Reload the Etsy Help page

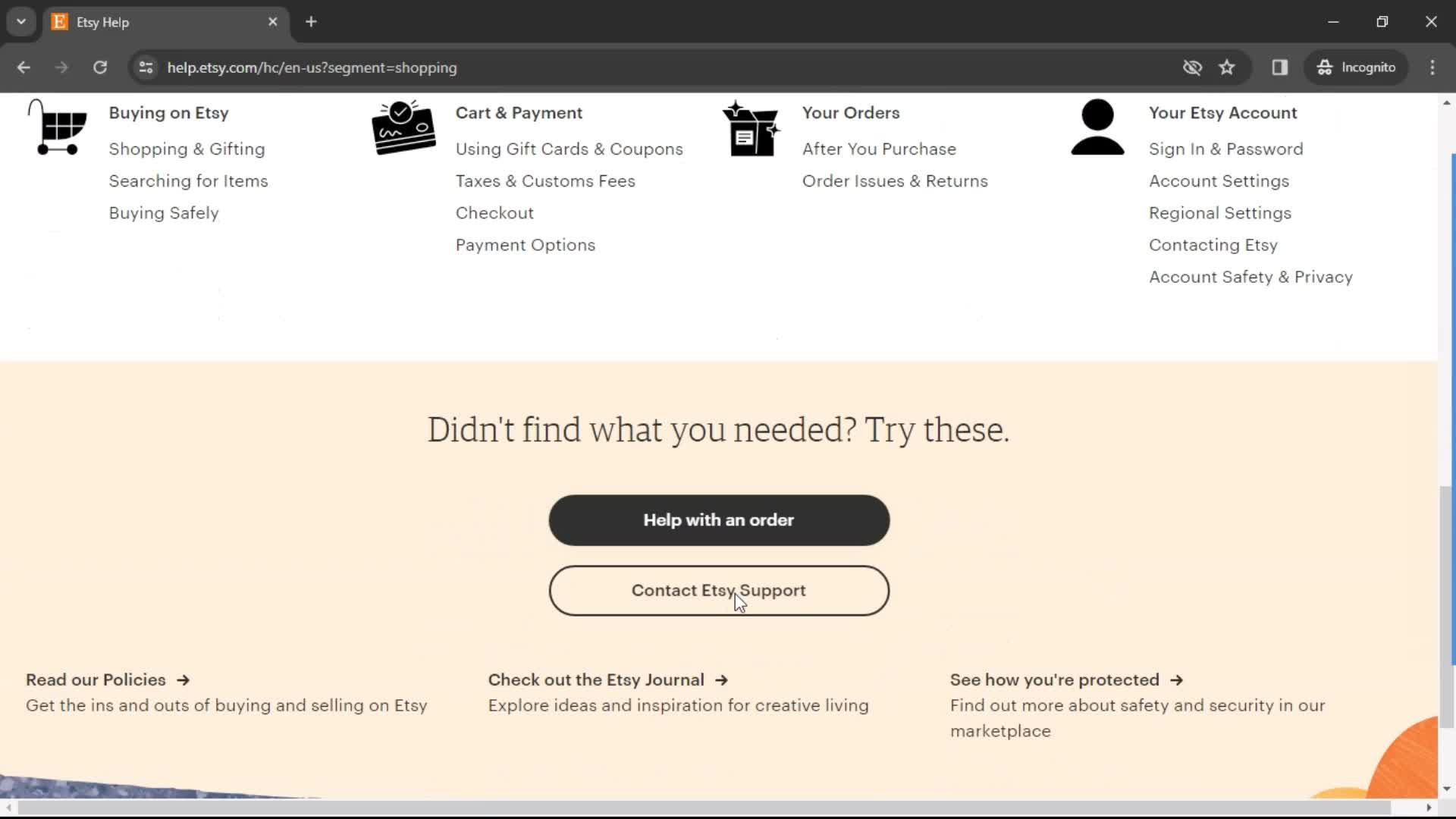(100, 67)
